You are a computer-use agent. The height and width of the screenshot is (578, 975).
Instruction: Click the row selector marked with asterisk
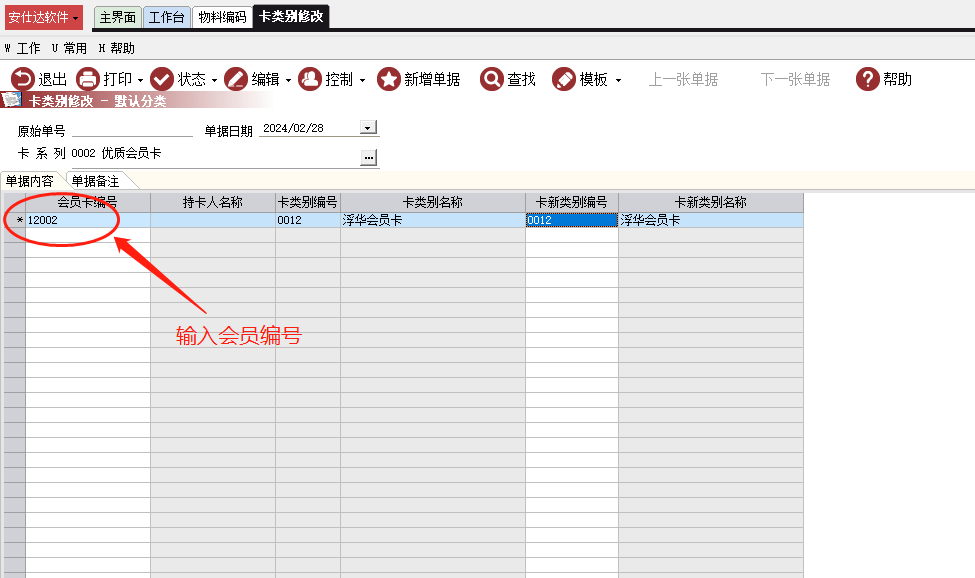click(x=14, y=220)
